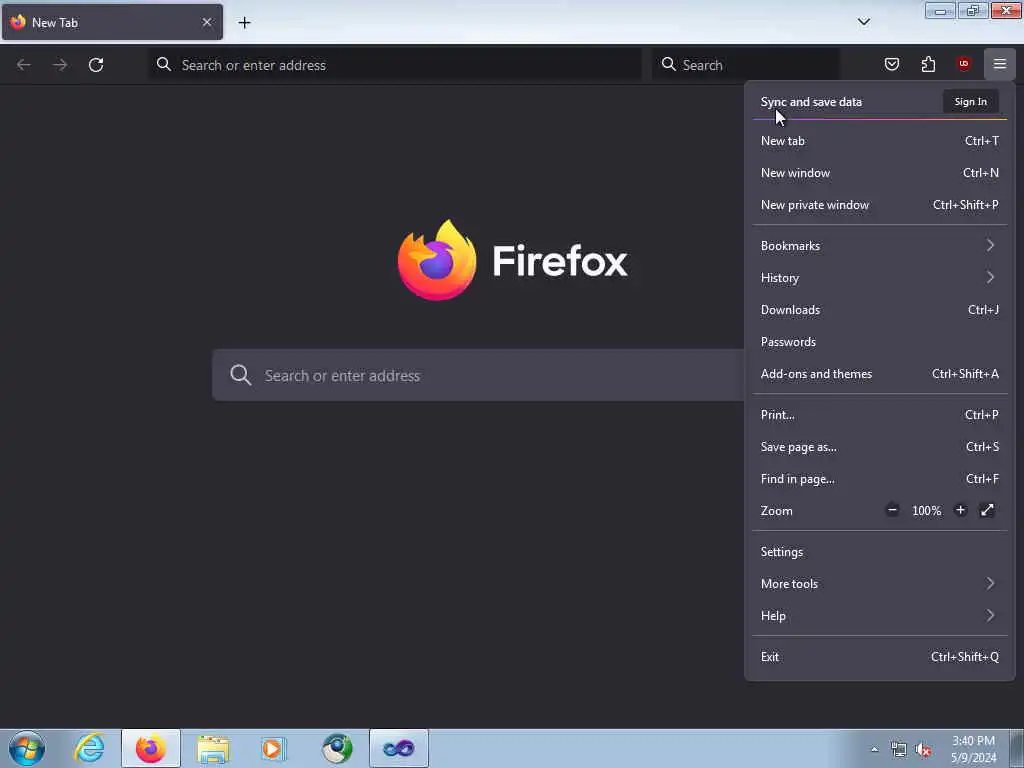Open Passwords from the menu
The width and height of the screenshot is (1024, 768).
pyautogui.click(x=879, y=342)
